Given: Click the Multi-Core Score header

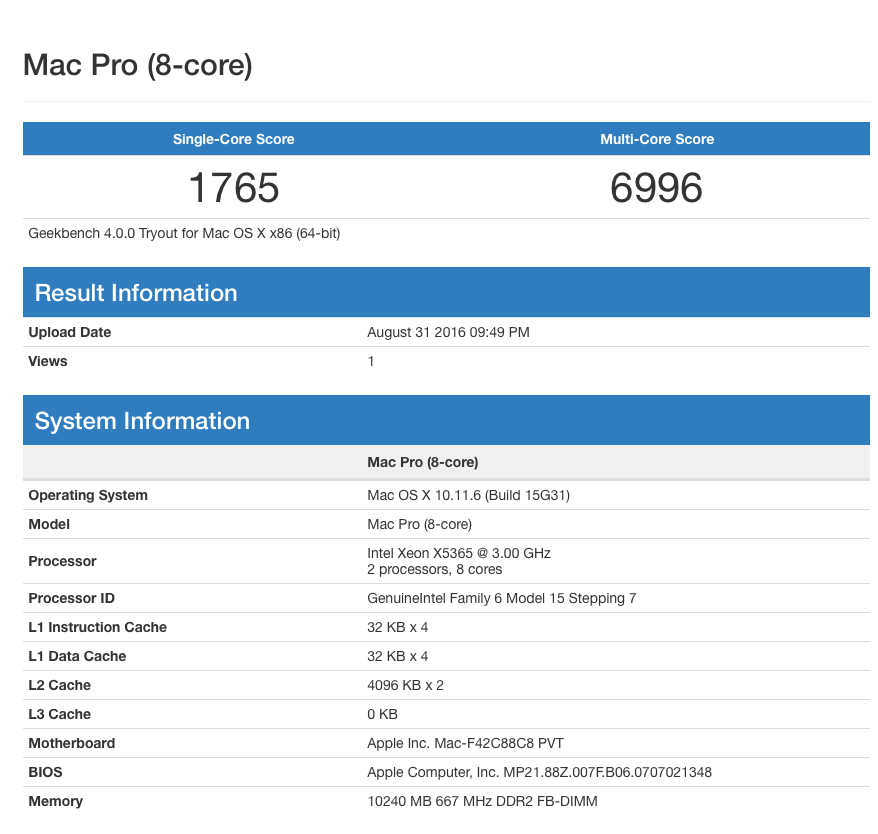Looking at the screenshot, I should click(x=657, y=139).
